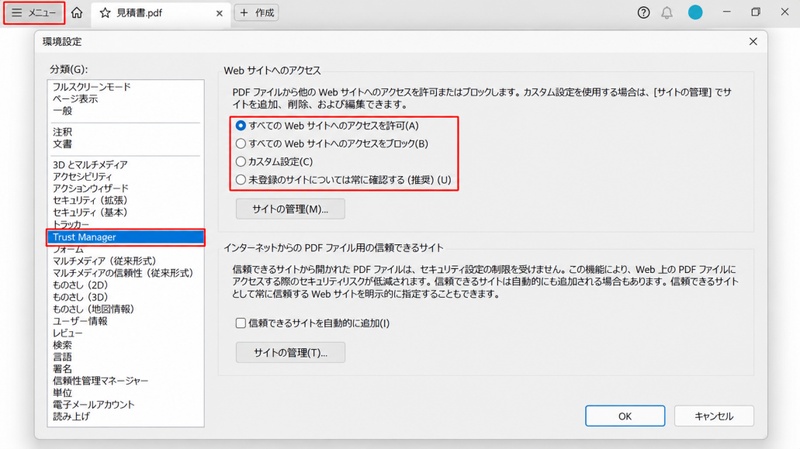Select セキュリティ（基本）category
Image resolution: width=800 pixels, height=449 pixels.
pos(90,212)
